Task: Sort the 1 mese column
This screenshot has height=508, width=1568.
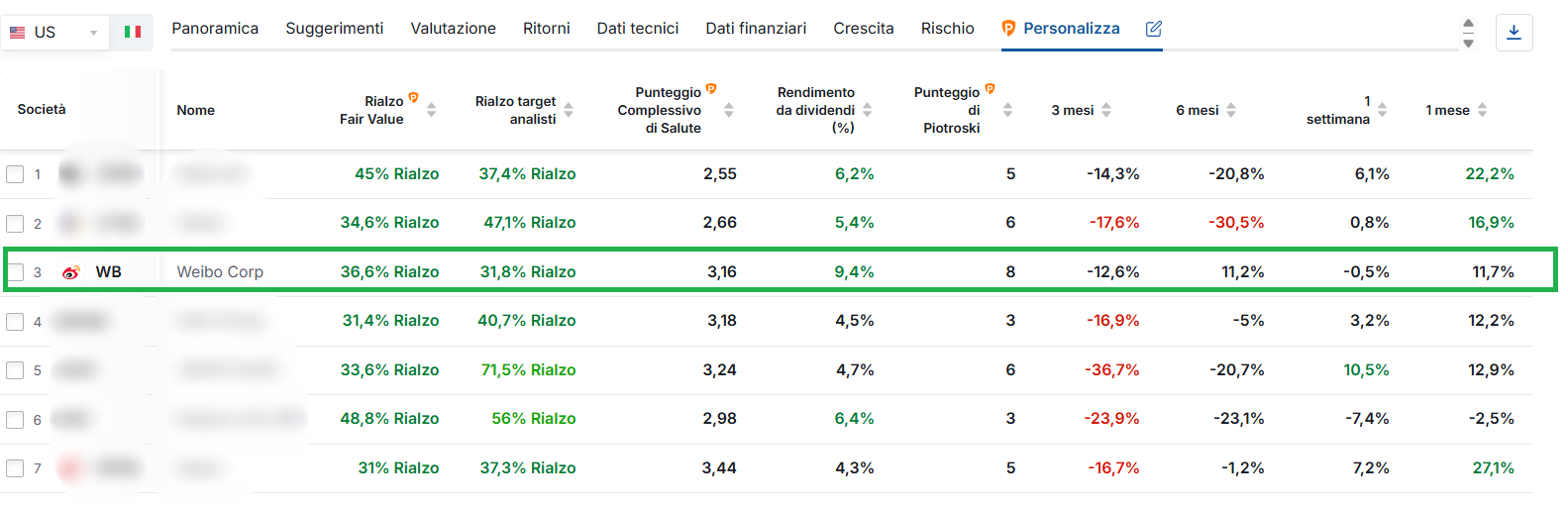Action: point(1483,110)
